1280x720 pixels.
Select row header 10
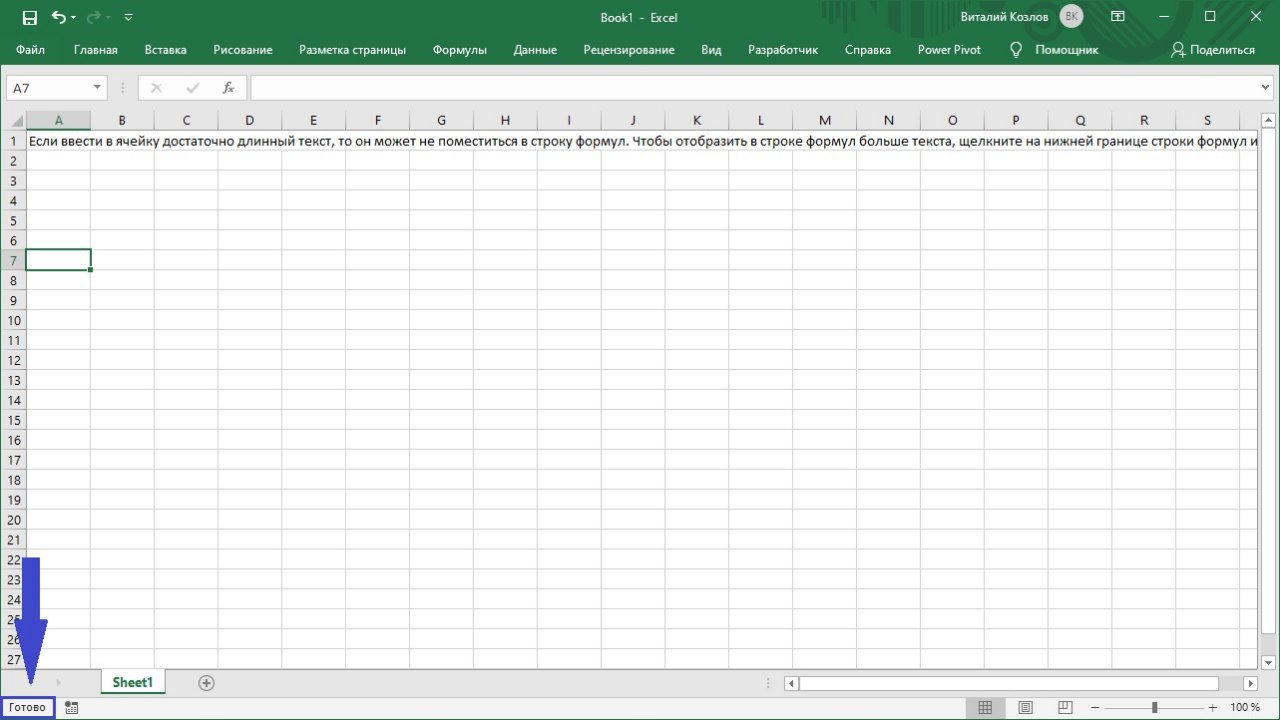coord(13,321)
